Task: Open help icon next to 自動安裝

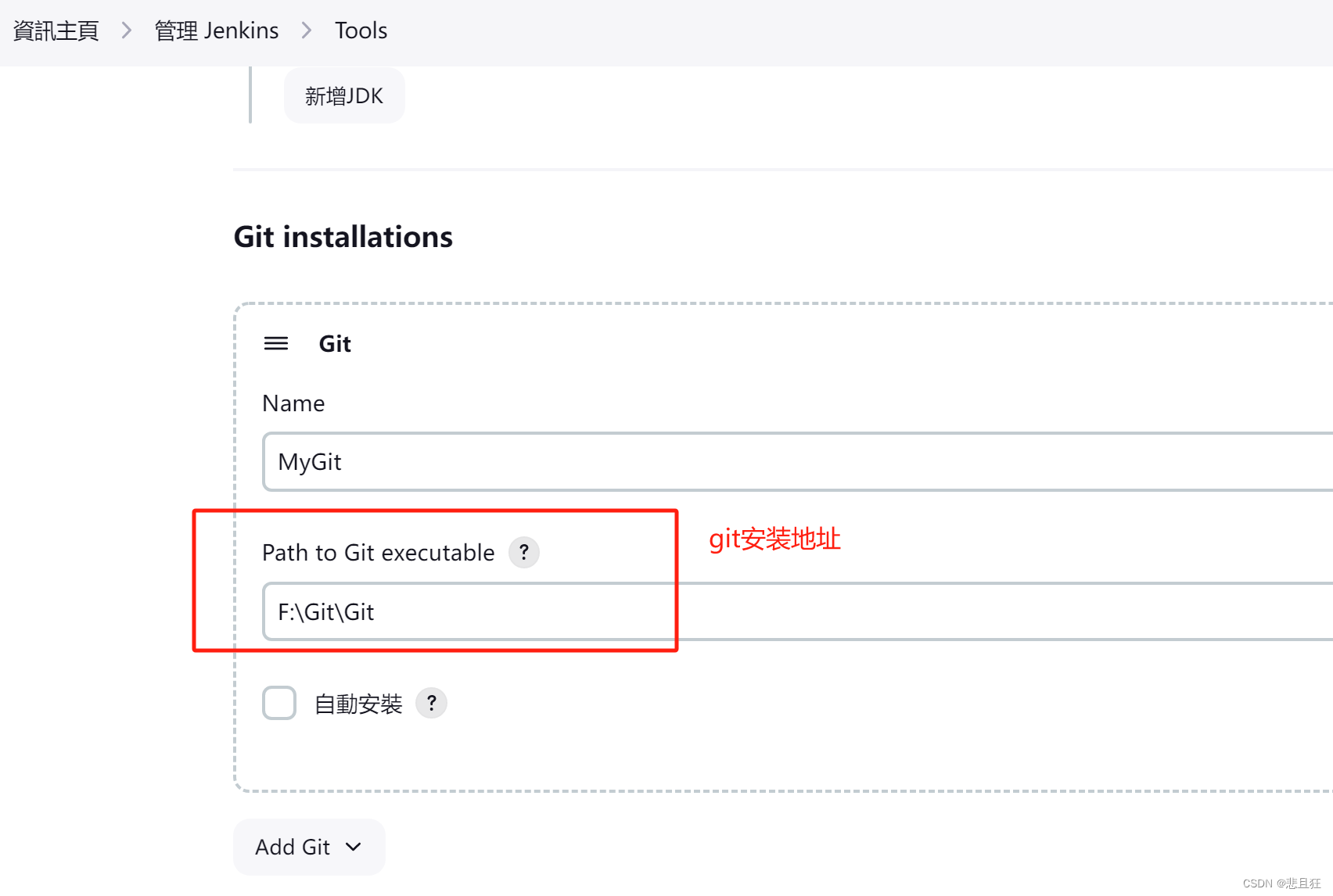Action: point(431,703)
